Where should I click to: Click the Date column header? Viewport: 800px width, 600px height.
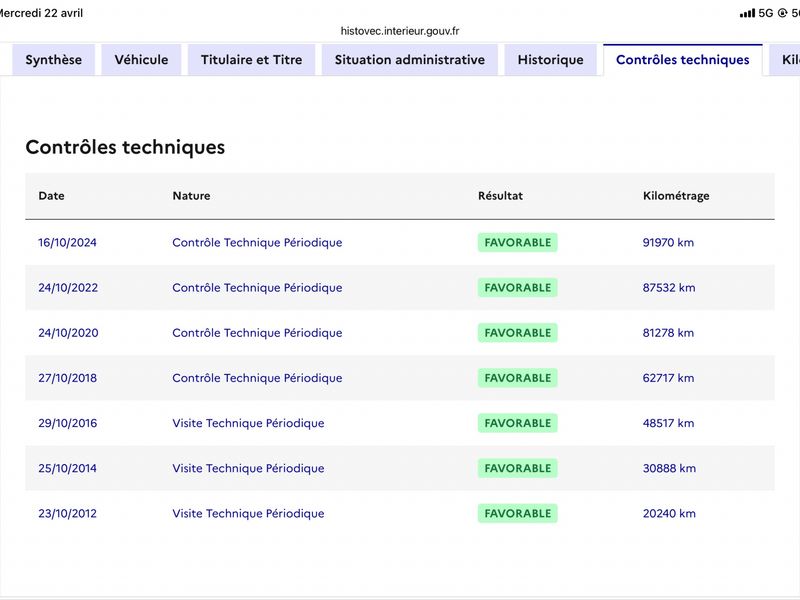click(52, 196)
